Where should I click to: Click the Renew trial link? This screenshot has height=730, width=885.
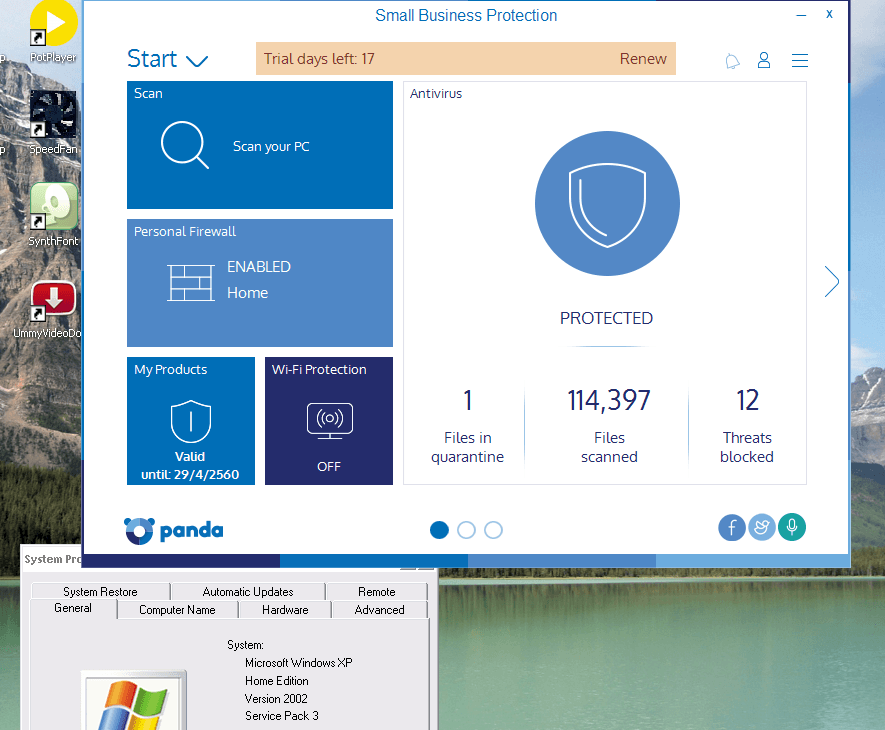[643, 59]
